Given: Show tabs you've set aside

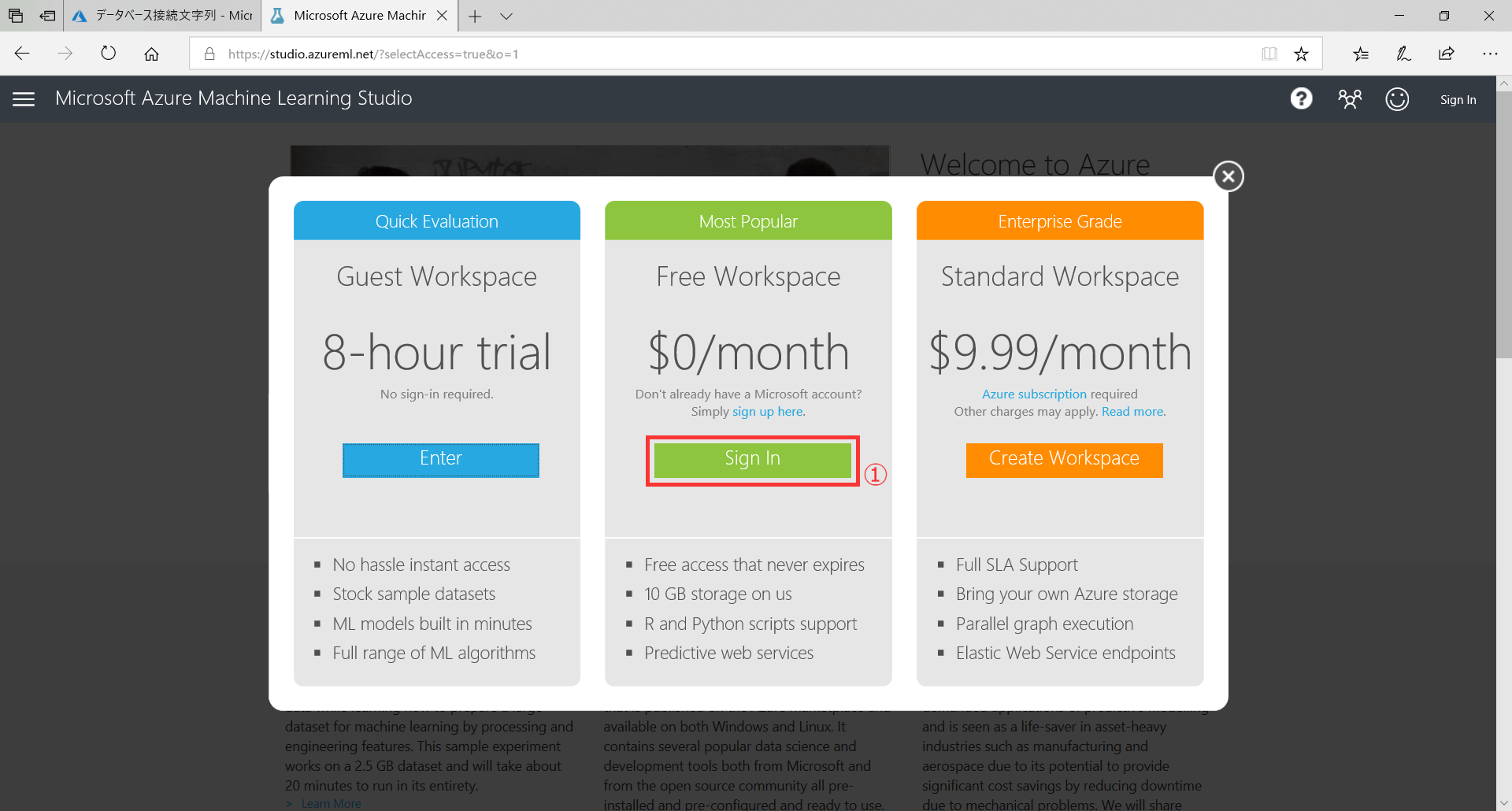Looking at the screenshot, I should [16, 16].
